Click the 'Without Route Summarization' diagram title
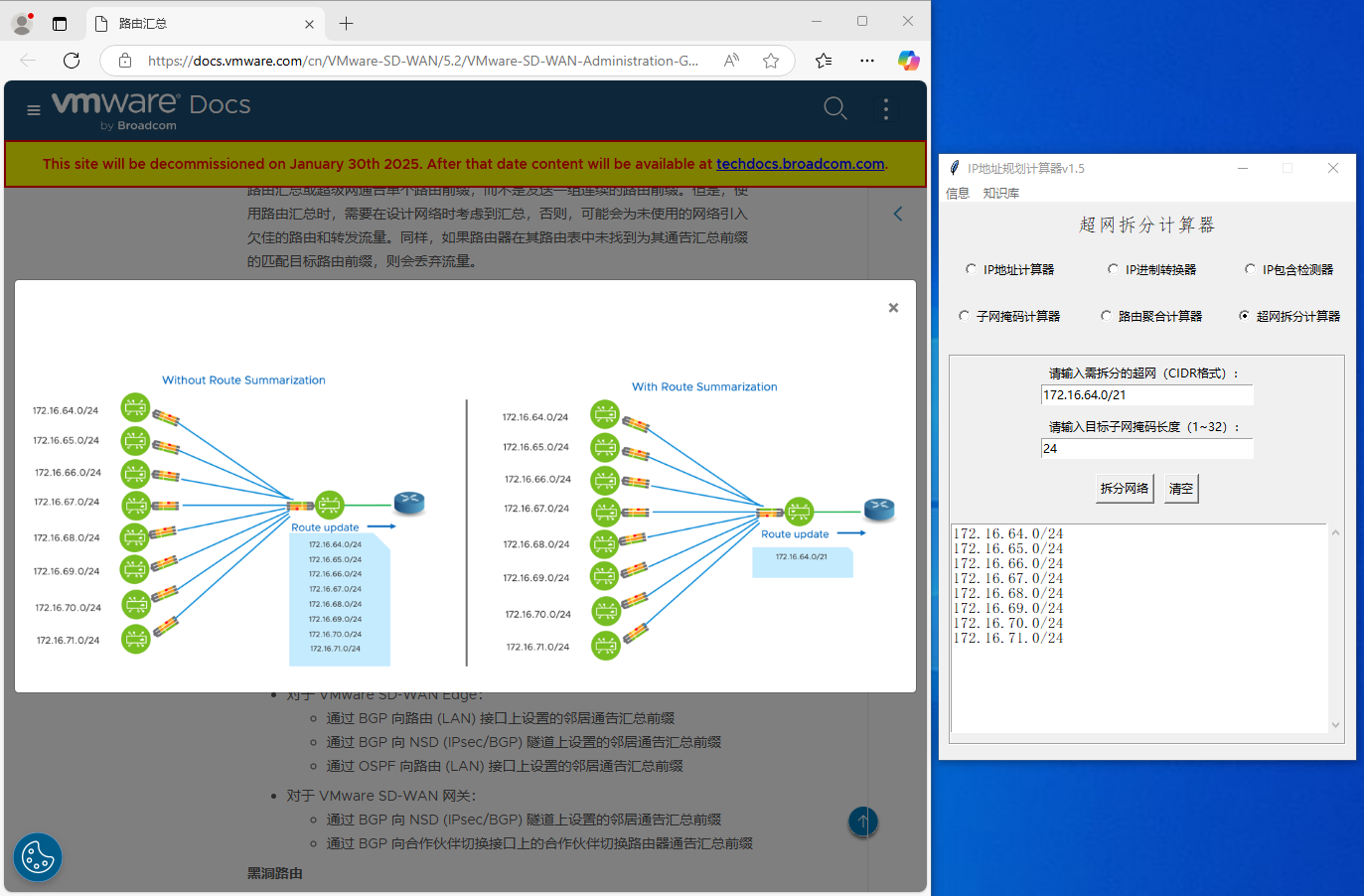 pos(243,380)
